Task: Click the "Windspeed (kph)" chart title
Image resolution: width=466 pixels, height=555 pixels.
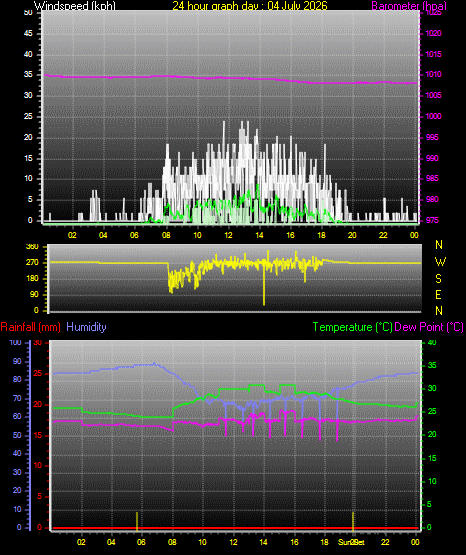Action: pos(75,6)
